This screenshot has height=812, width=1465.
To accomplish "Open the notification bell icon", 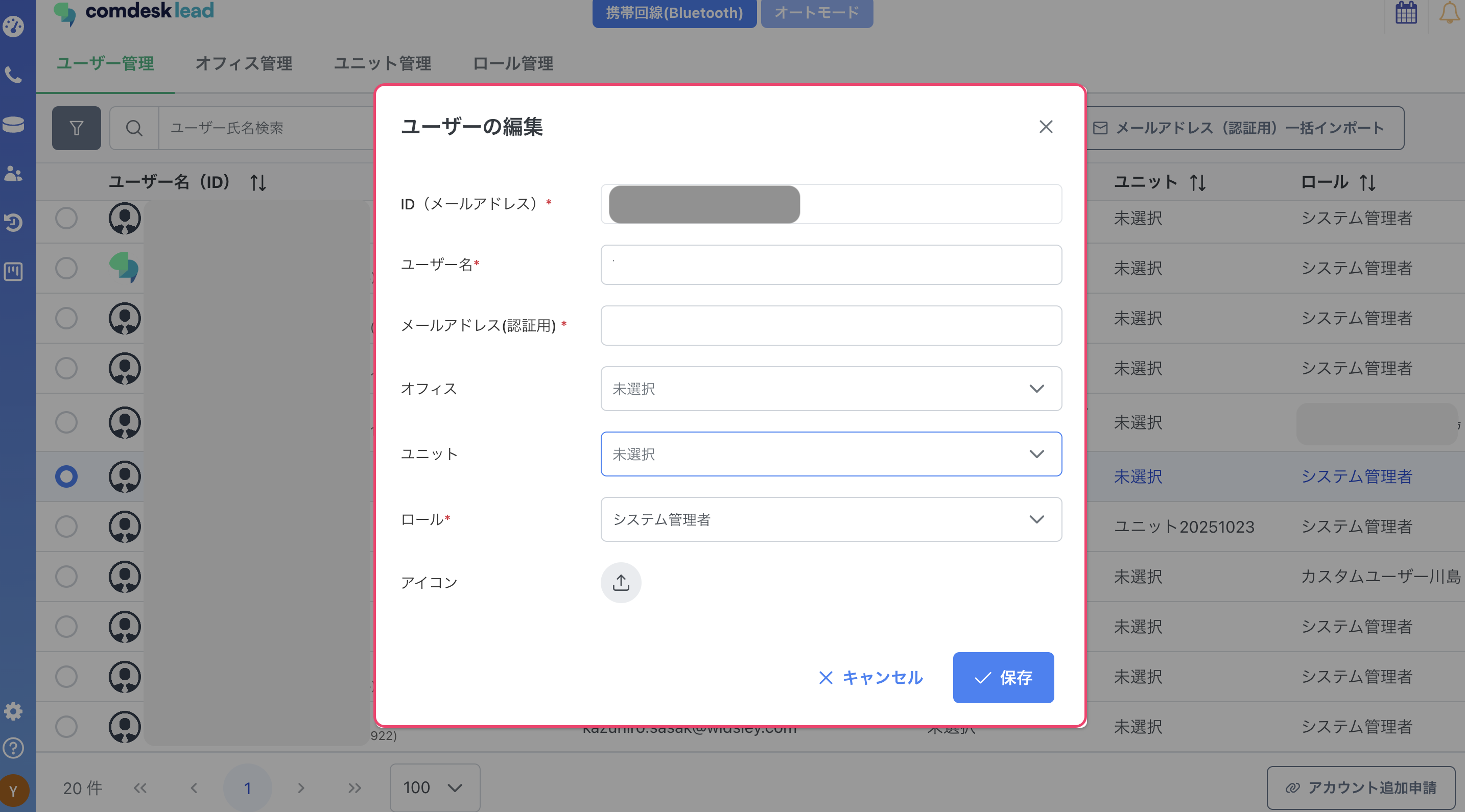I will (x=1449, y=12).
